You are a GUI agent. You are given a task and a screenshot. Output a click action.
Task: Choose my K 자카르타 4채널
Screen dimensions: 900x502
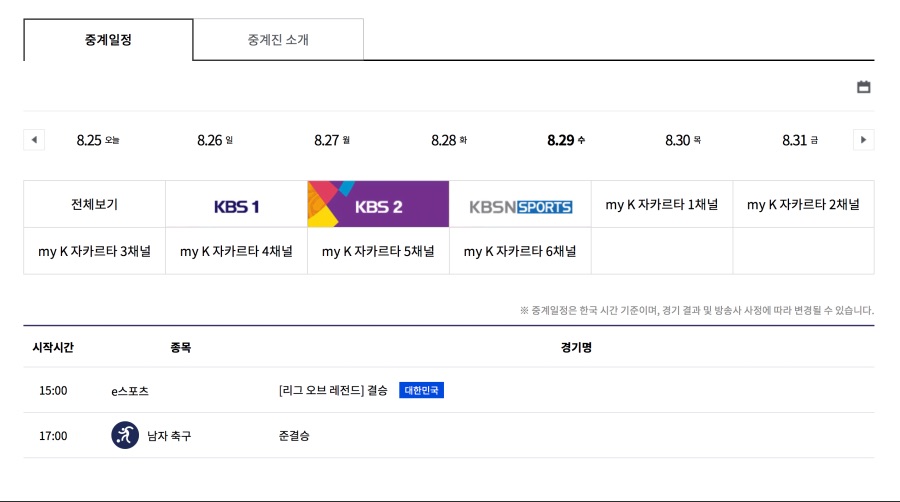[x=236, y=252]
